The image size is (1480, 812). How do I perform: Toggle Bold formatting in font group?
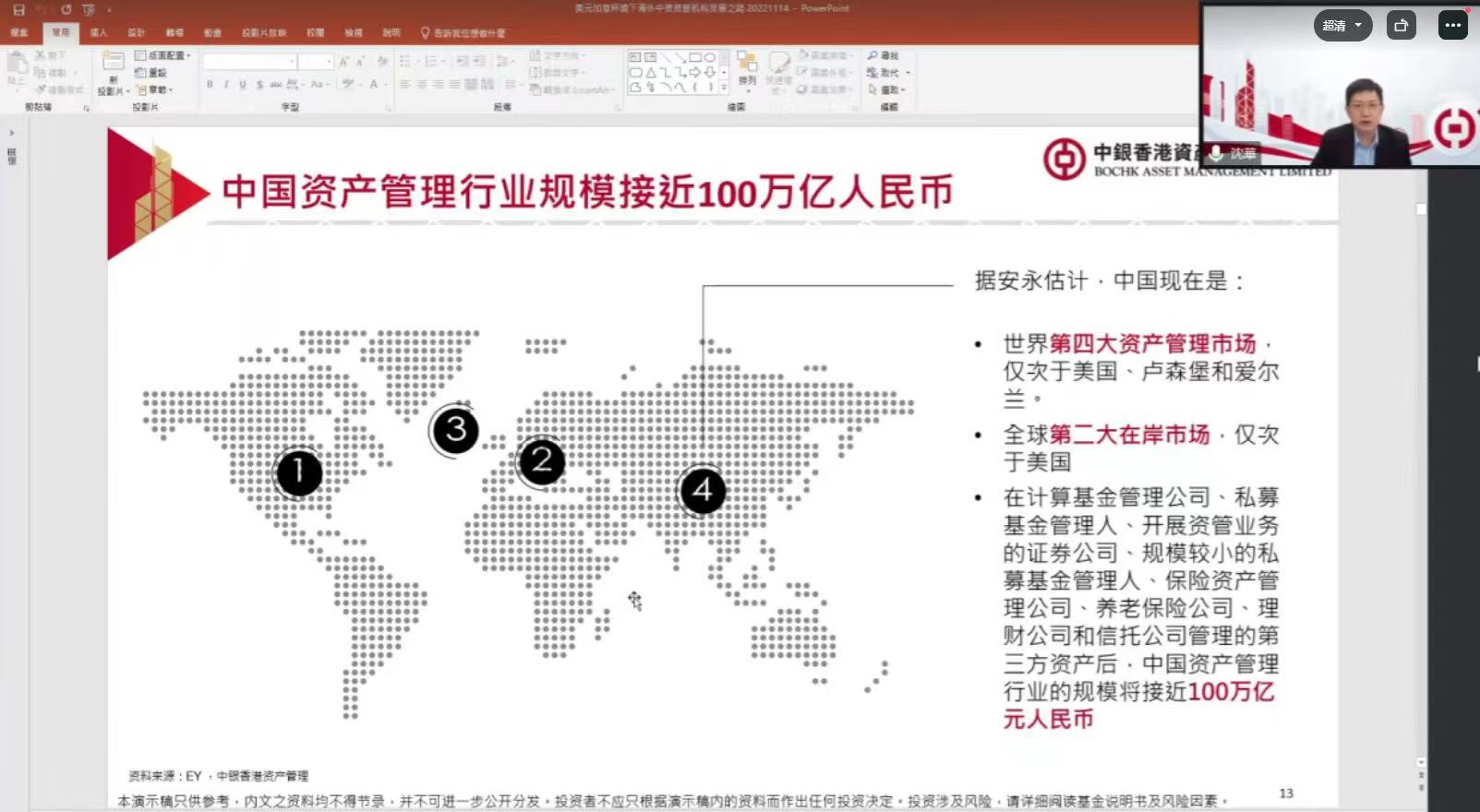[211, 85]
